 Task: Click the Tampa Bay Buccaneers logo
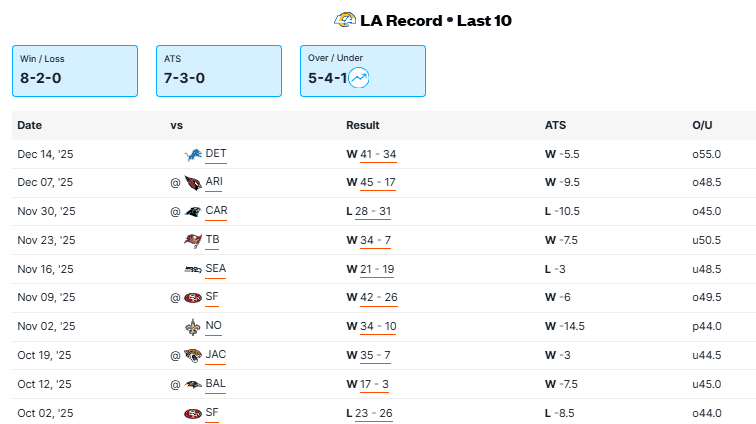[193, 240]
